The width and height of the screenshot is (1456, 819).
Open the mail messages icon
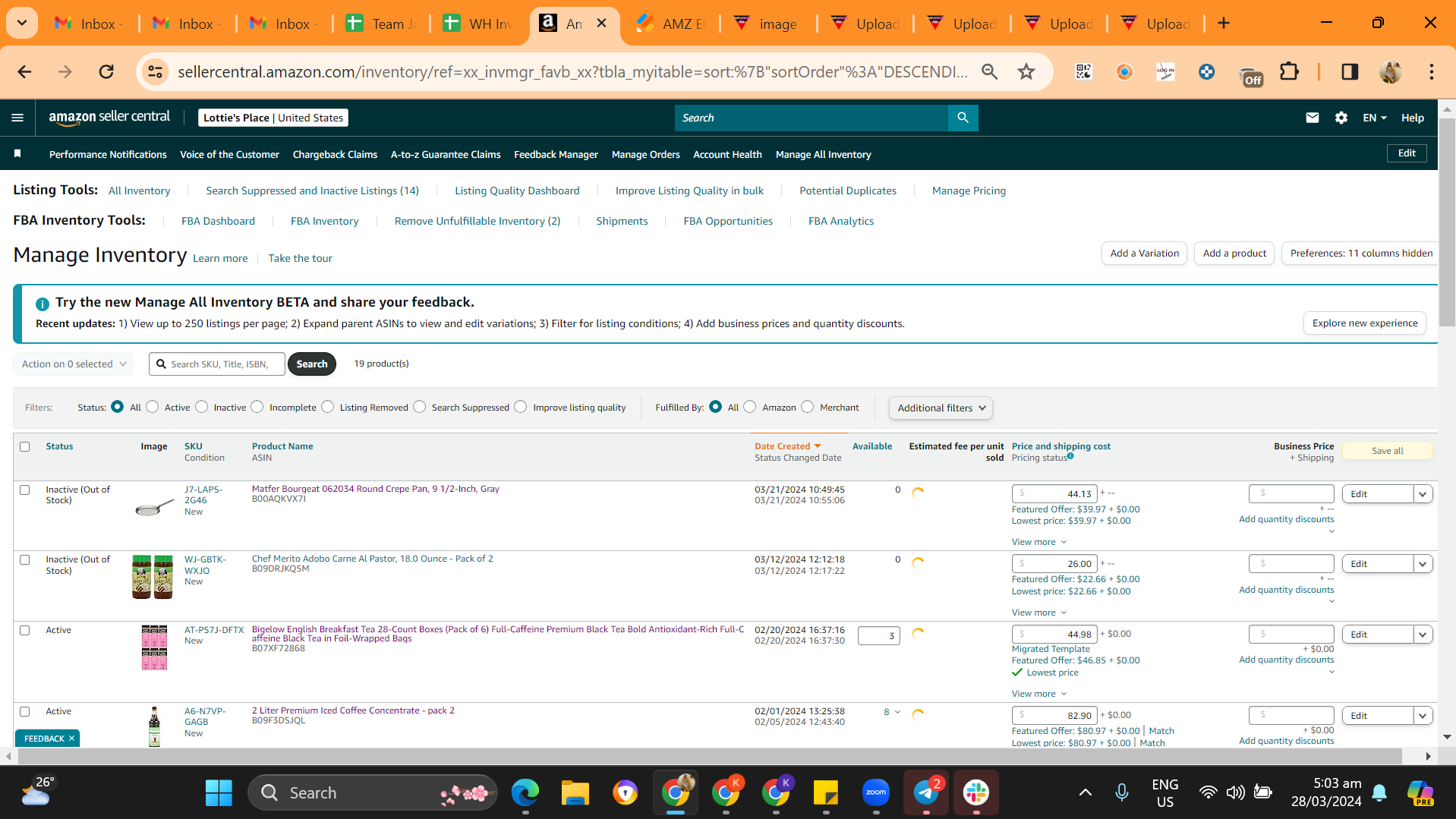tap(1312, 118)
